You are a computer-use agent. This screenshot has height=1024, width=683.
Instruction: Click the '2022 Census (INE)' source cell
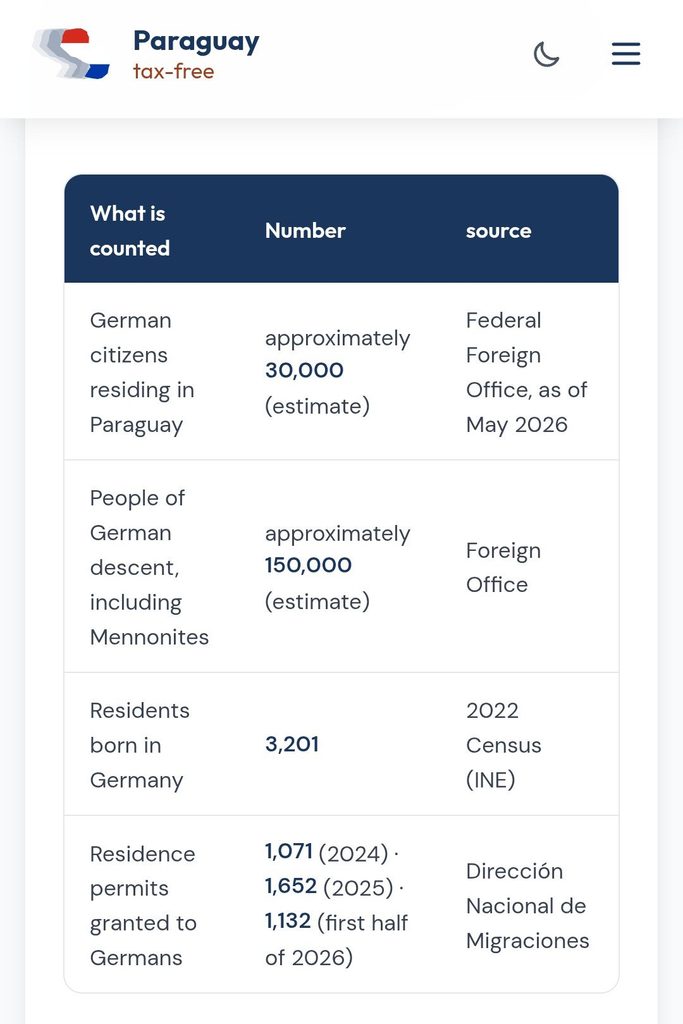(503, 745)
